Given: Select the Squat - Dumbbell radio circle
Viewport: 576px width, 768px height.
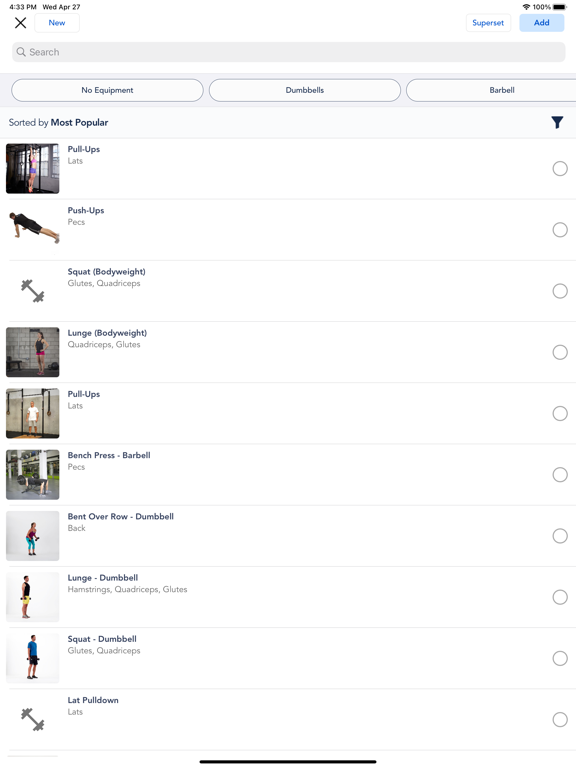Looking at the screenshot, I should 560,658.
